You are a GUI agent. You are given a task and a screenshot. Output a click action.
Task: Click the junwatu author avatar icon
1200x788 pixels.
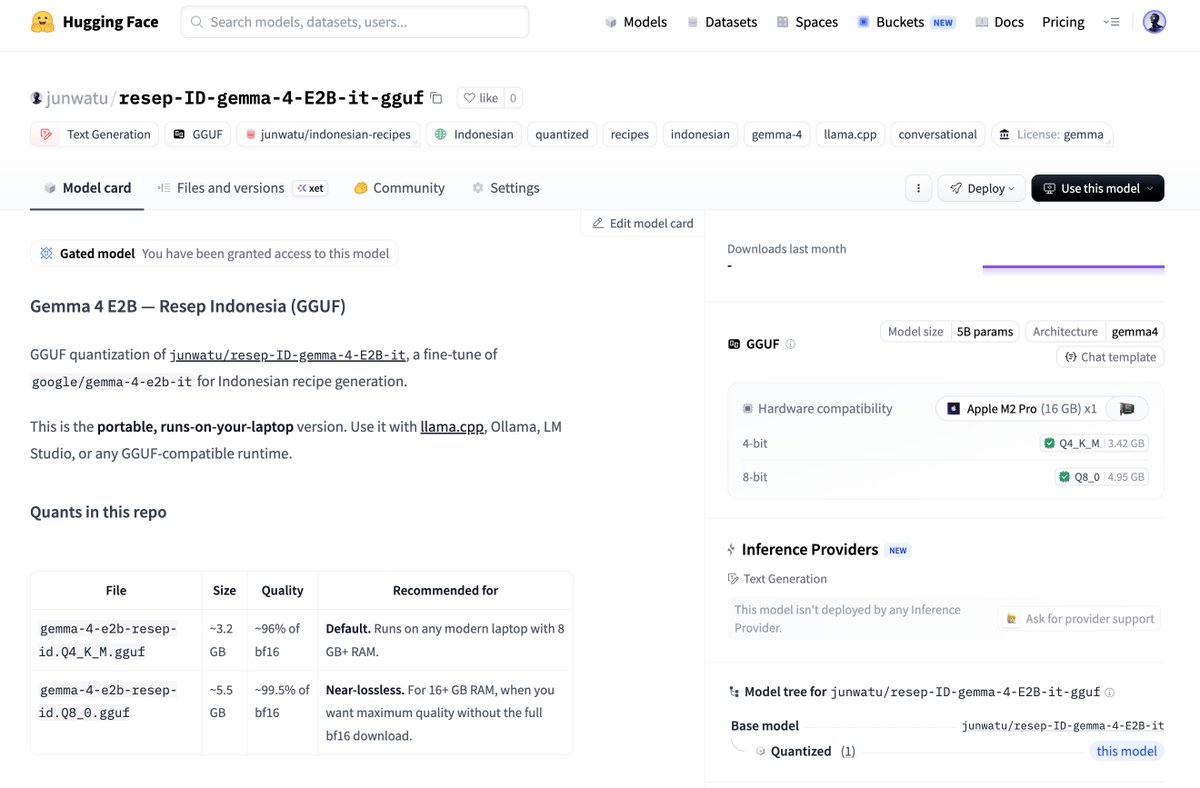(x=37, y=98)
